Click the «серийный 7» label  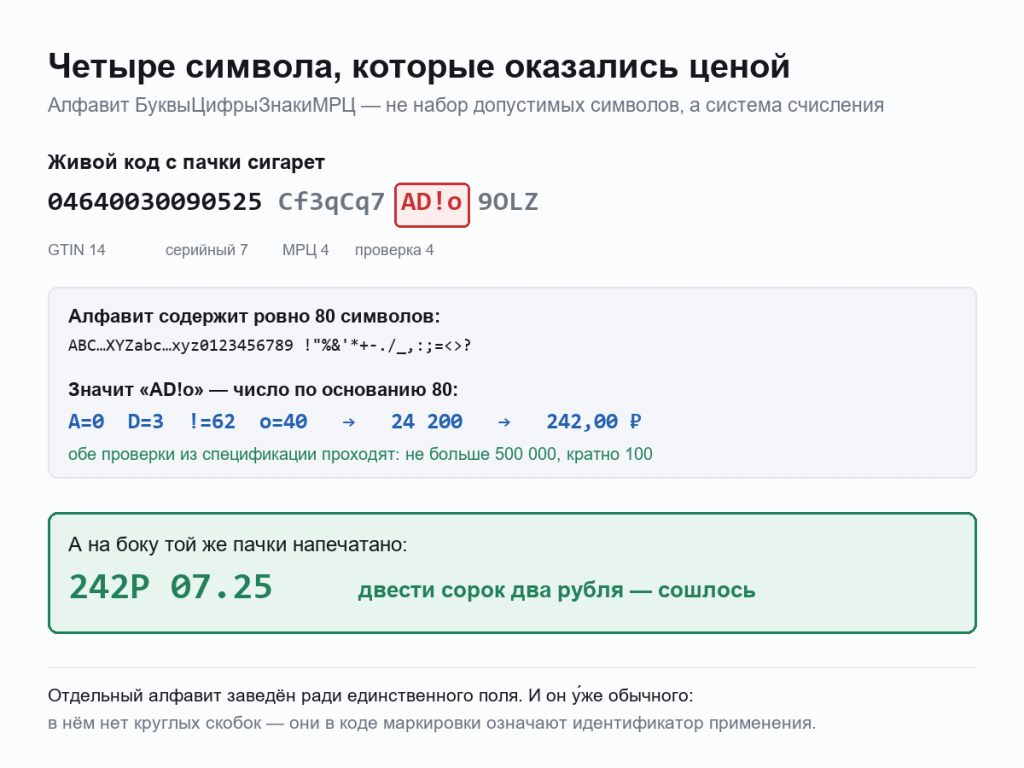[206, 250]
